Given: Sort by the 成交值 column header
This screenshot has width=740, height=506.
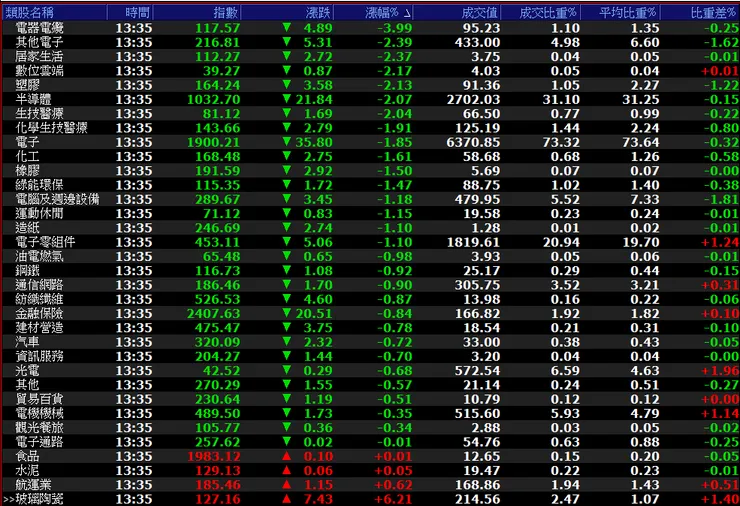Looking at the screenshot, I should coord(457,13).
